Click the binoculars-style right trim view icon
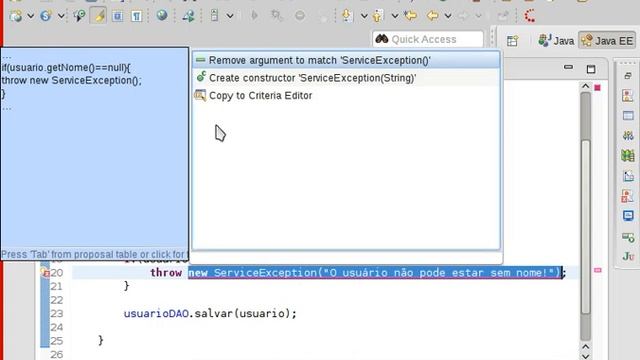The height and width of the screenshot is (360, 640). click(628, 135)
